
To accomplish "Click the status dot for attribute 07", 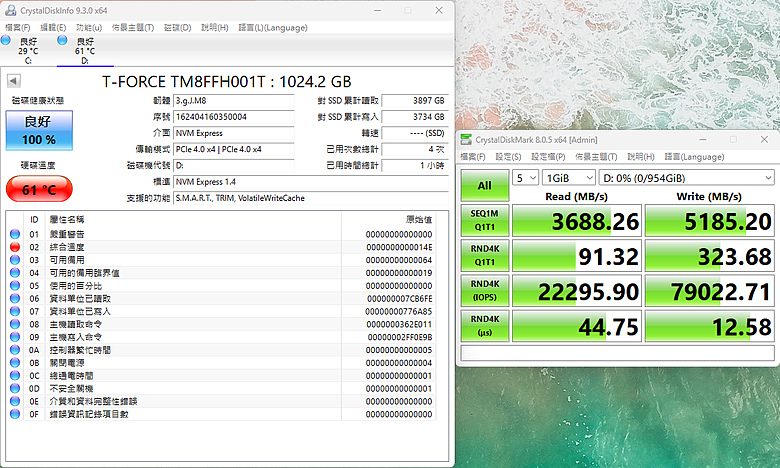I will click(15, 311).
